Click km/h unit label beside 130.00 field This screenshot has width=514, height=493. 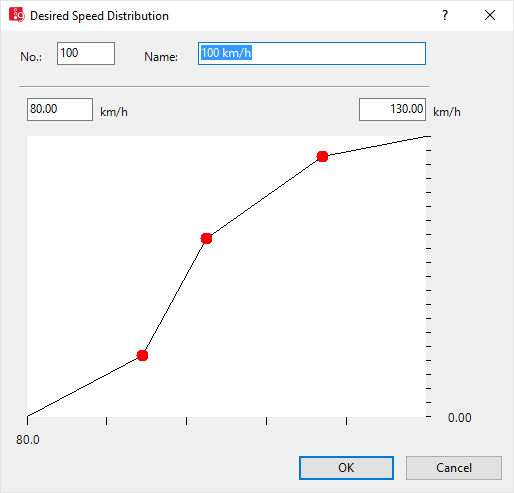(447, 112)
